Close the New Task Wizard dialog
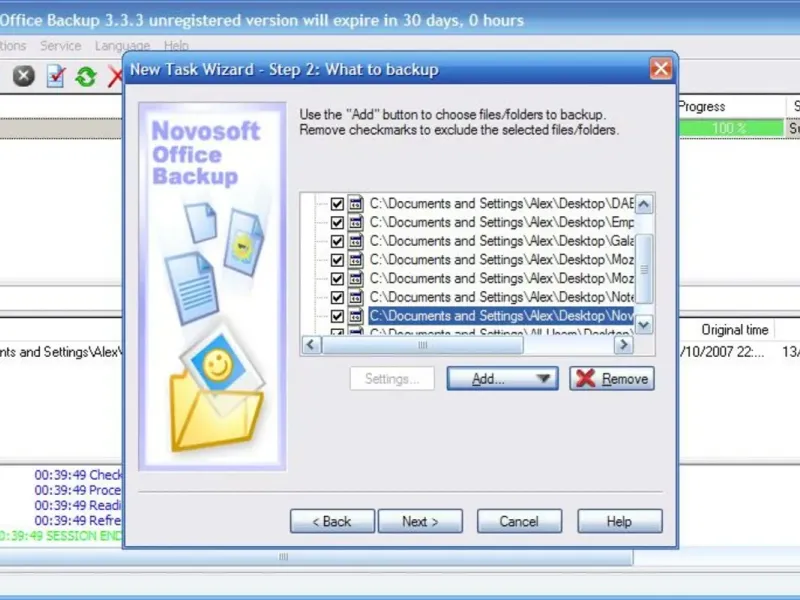Image resolution: width=800 pixels, height=600 pixels. click(x=661, y=69)
